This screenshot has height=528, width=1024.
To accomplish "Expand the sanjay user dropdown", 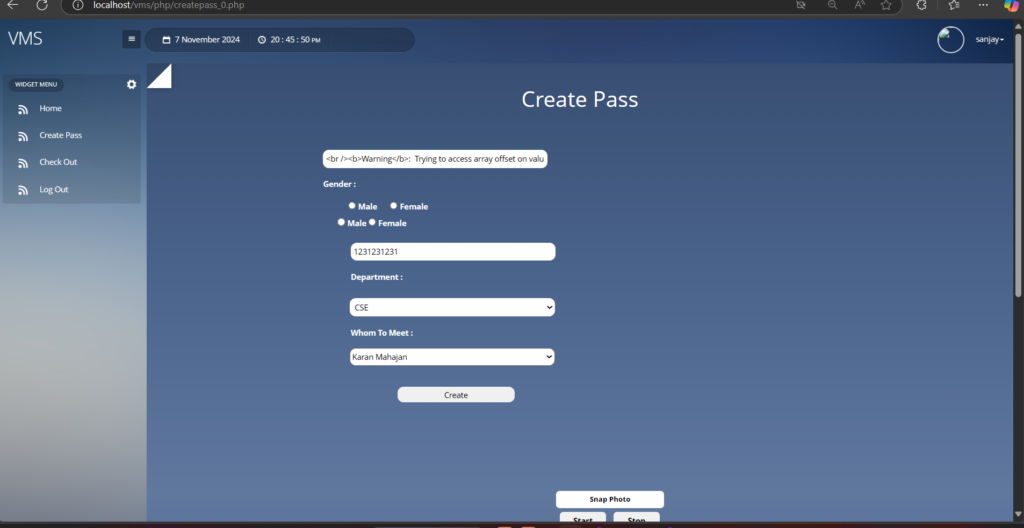I will [x=989, y=40].
